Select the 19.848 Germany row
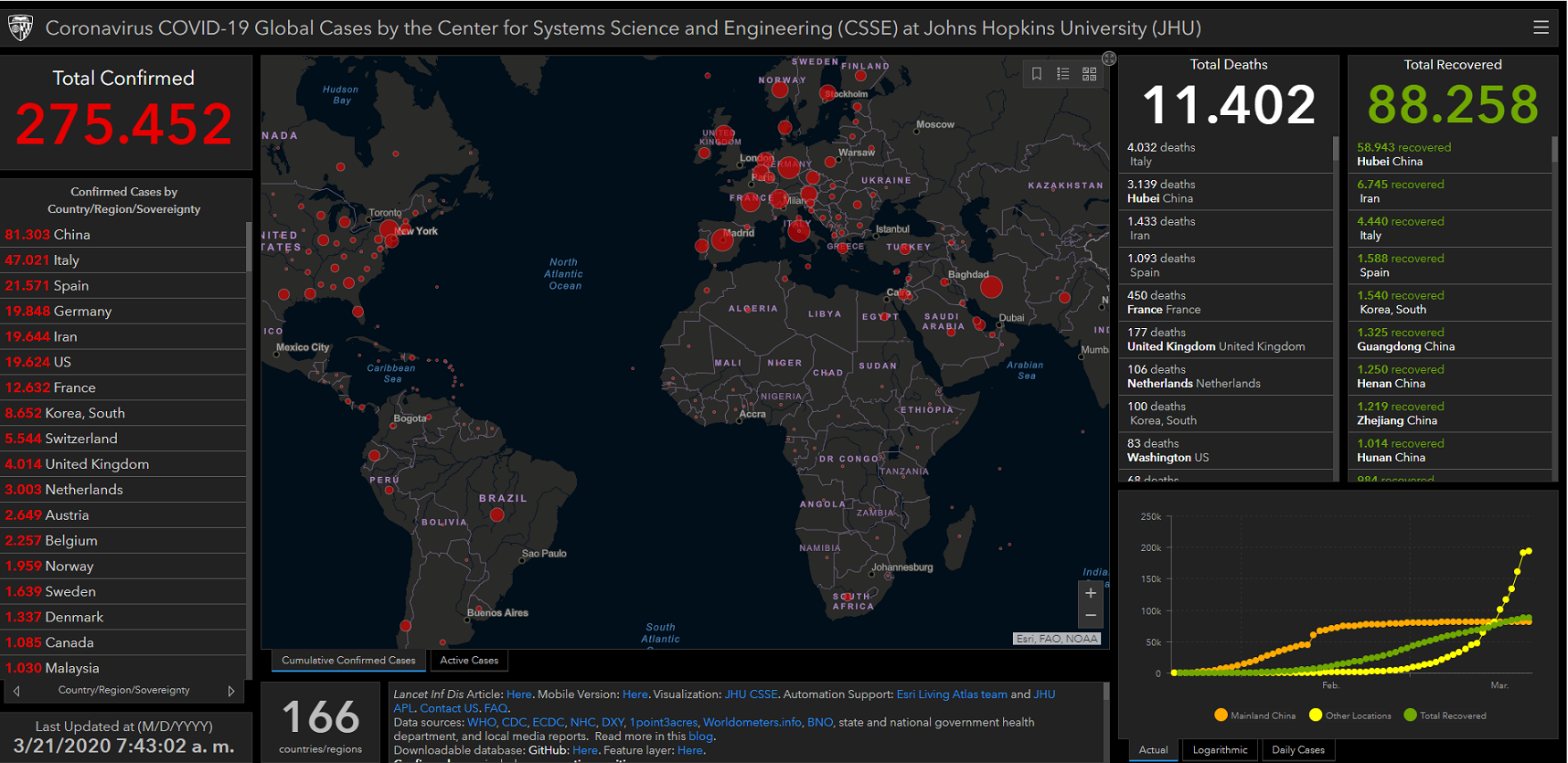This screenshot has height=763, width=1568. click(x=123, y=312)
